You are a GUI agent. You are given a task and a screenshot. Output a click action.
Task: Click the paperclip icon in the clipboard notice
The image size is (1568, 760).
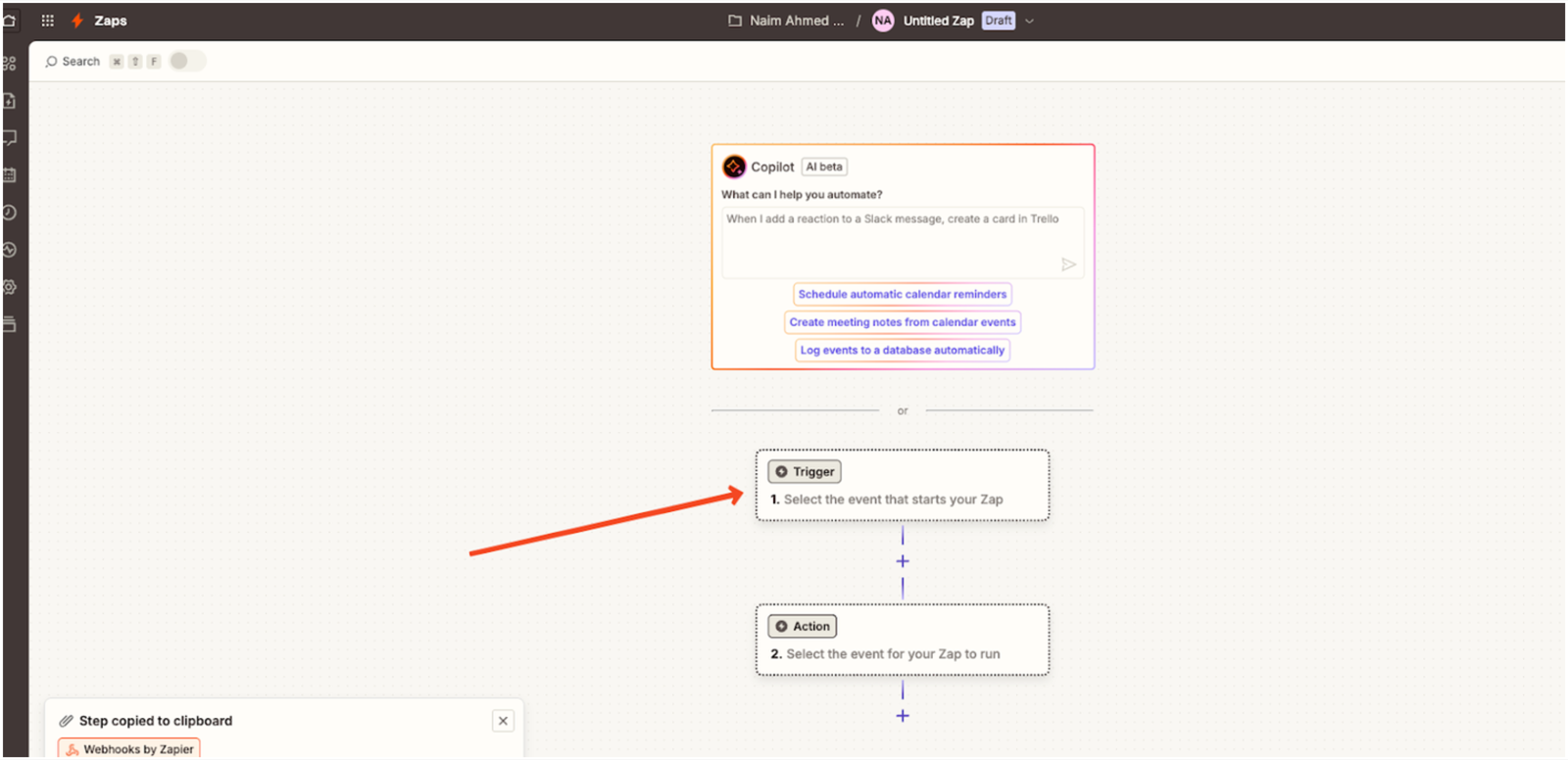tap(67, 721)
